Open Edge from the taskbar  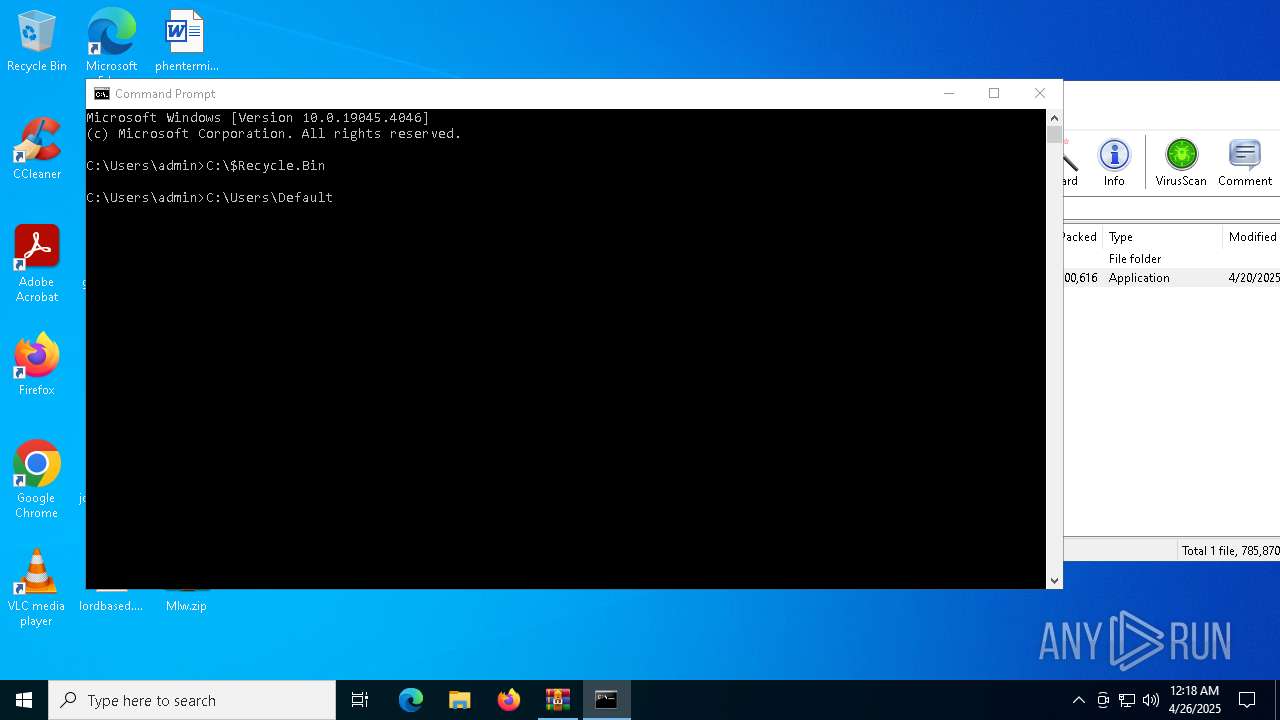411,700
